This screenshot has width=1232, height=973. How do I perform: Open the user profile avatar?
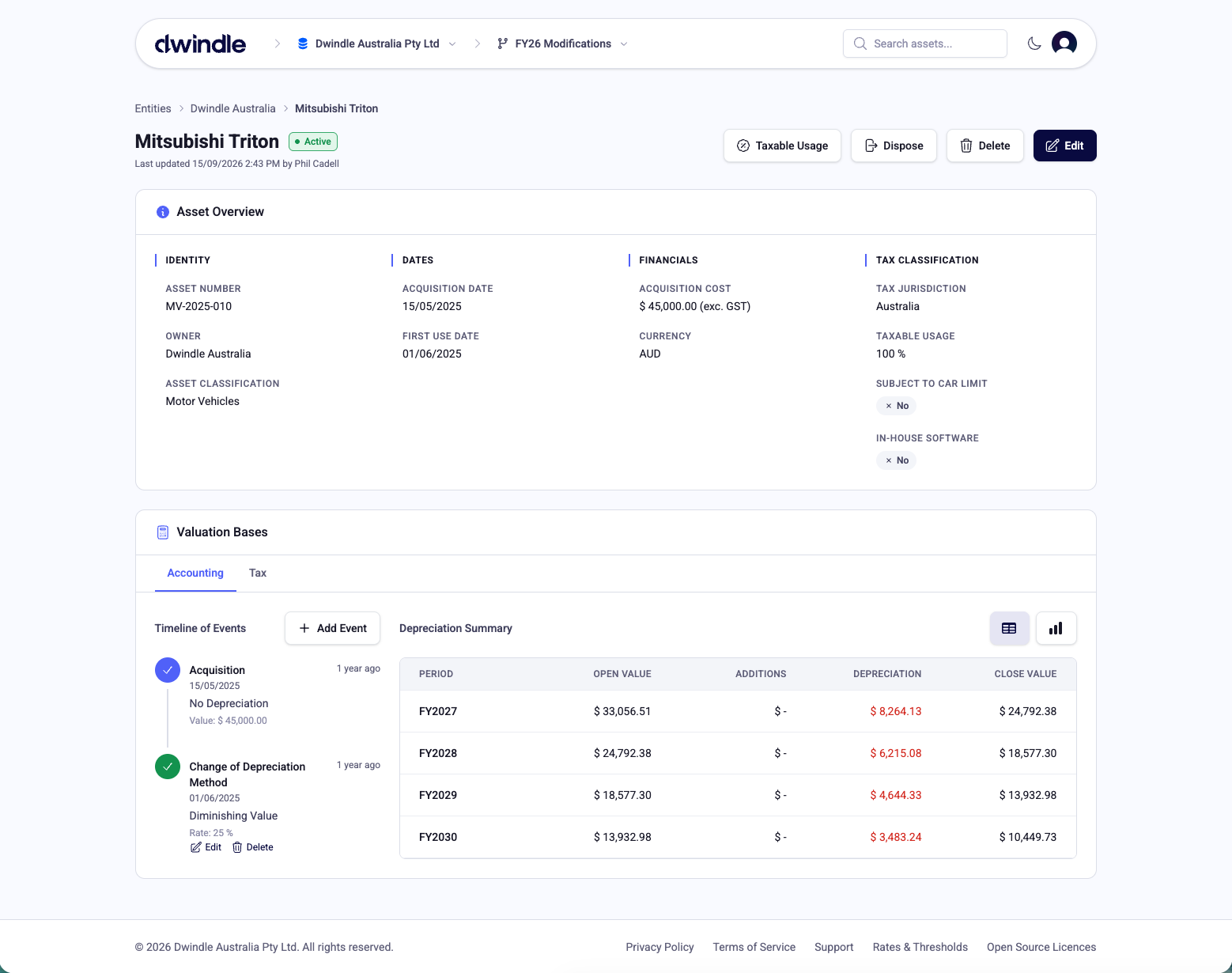click(x=1064, y=44)
